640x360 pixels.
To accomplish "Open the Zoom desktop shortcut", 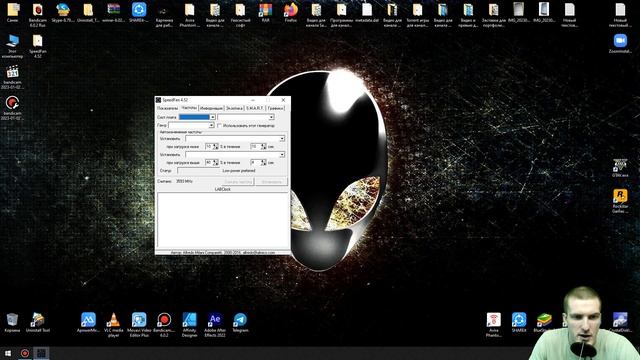I will 620,44.
